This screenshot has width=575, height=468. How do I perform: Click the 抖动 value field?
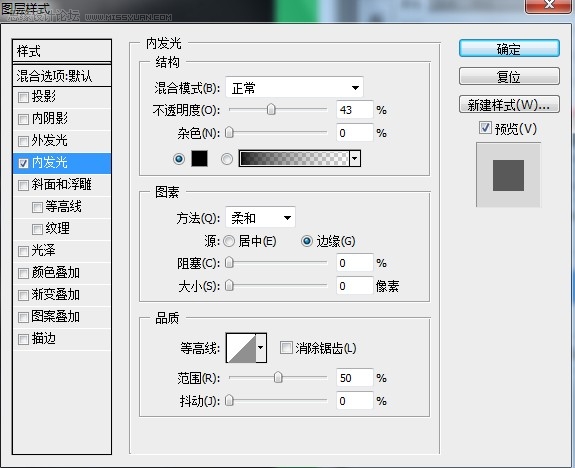click(355, 401)
